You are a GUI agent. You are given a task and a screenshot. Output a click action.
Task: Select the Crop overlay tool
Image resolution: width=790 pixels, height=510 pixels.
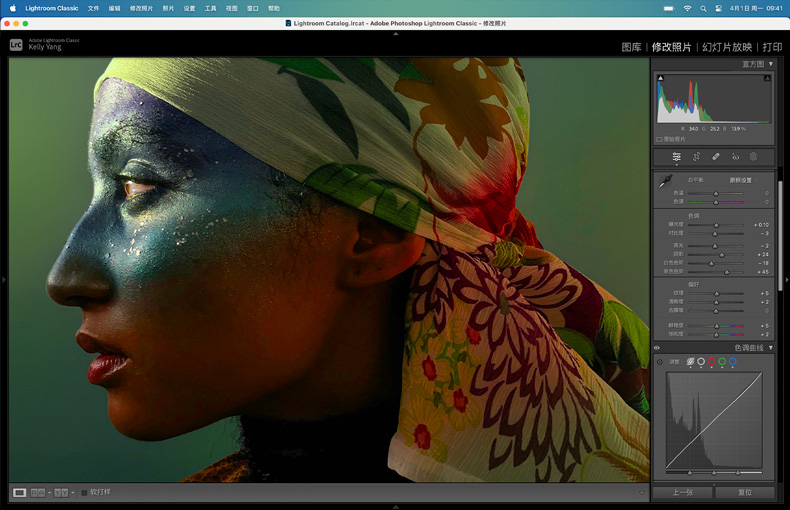coord(696,157)
